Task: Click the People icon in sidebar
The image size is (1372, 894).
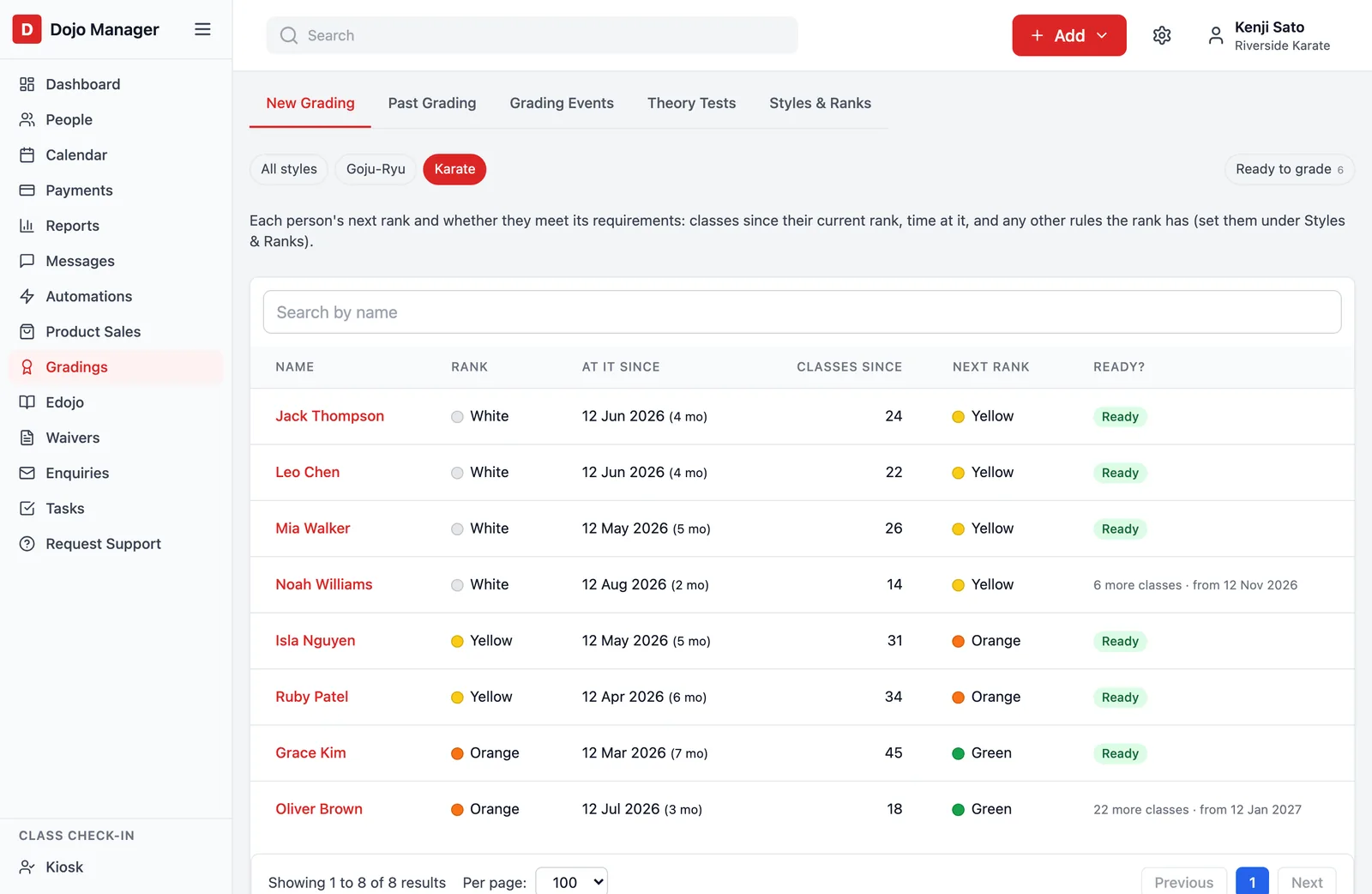Action: [27, 119]
